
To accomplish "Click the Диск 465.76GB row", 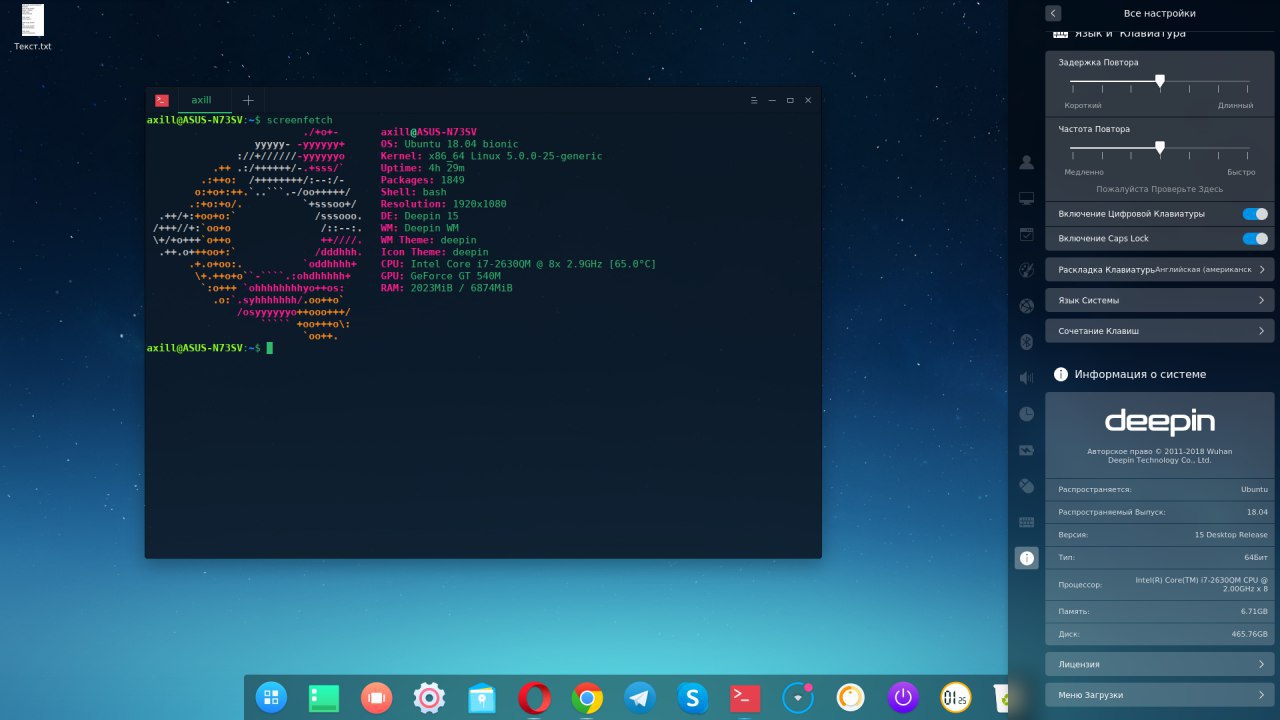I will [1160, 634].
